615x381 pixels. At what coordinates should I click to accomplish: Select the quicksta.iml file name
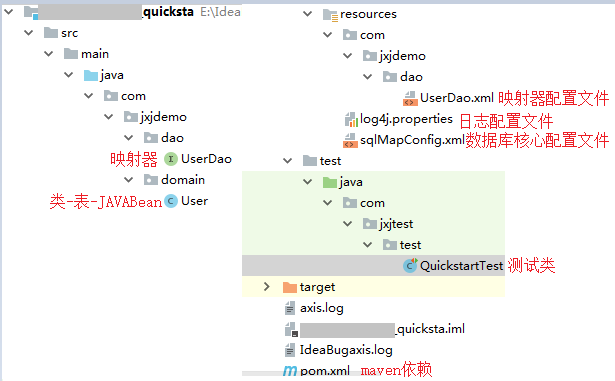coord(431,329)
